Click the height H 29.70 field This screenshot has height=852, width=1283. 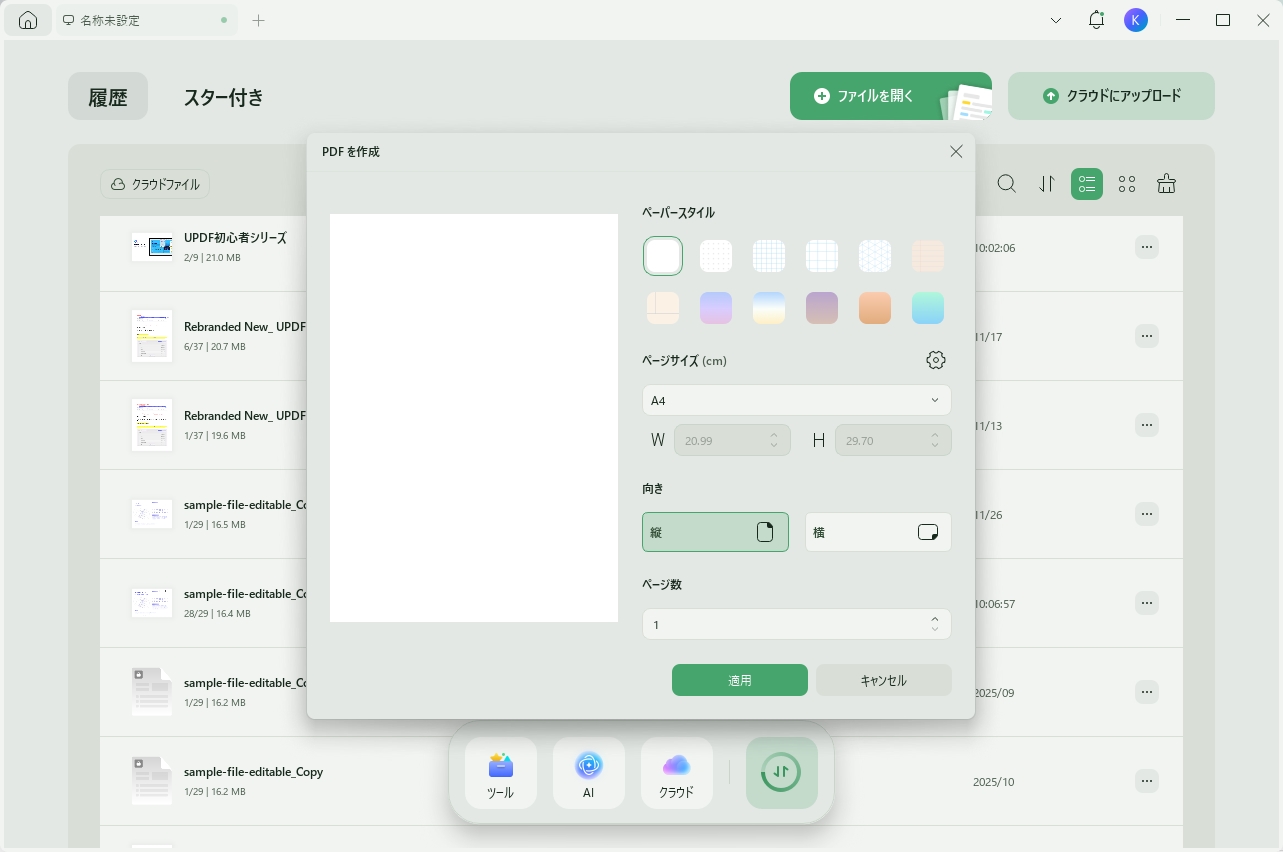tap(893, 440)
